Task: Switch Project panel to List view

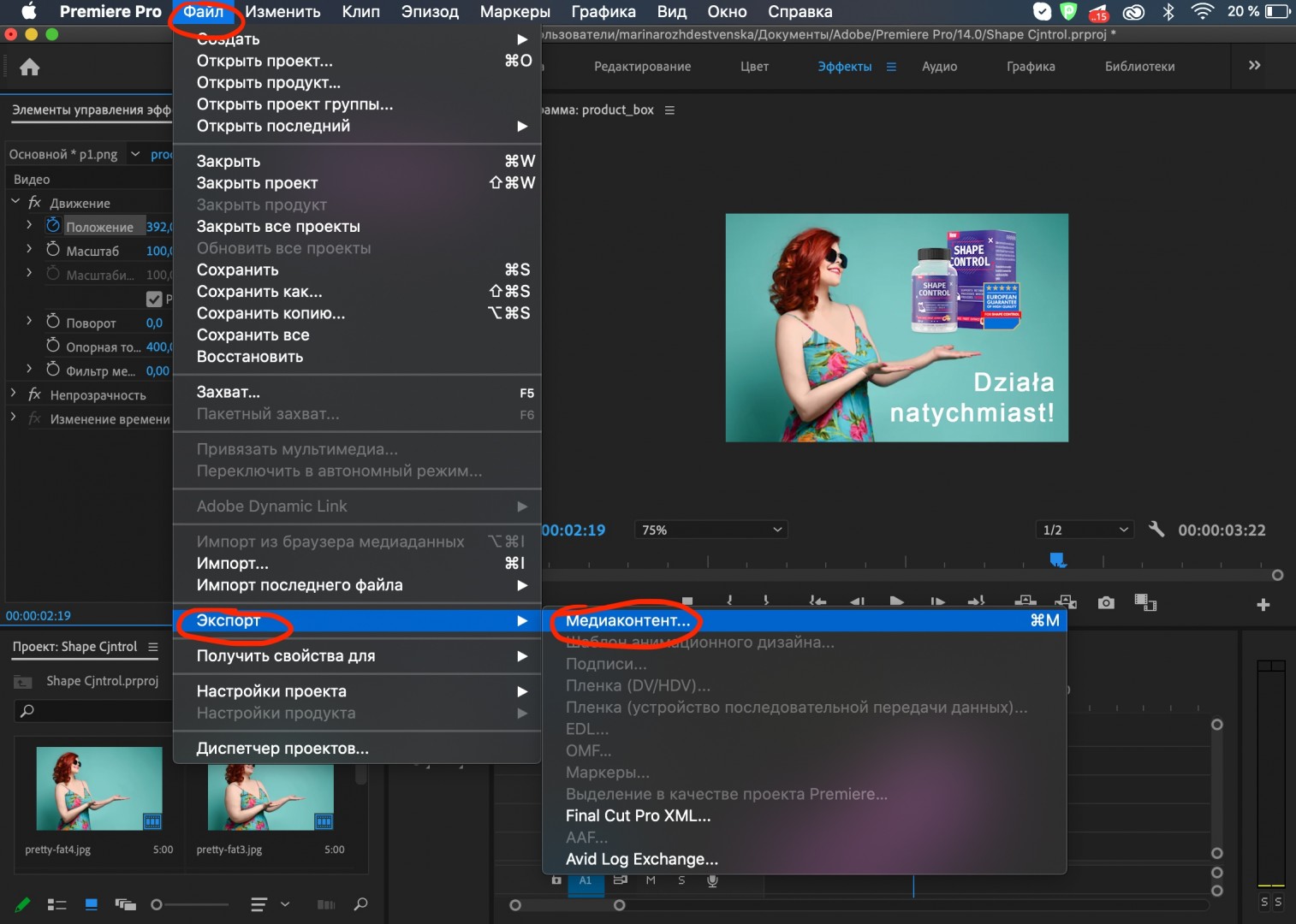Action: tap(56, 904)
